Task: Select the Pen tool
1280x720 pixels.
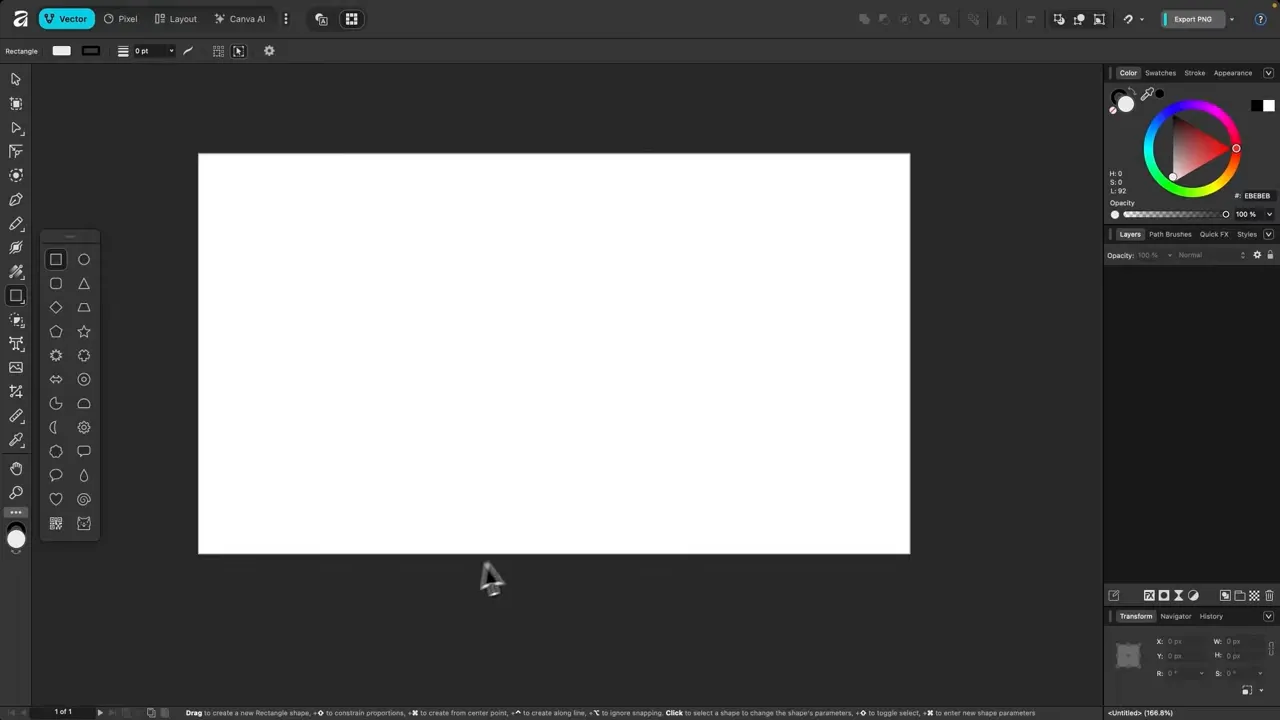Action: [x=15, y=199]
